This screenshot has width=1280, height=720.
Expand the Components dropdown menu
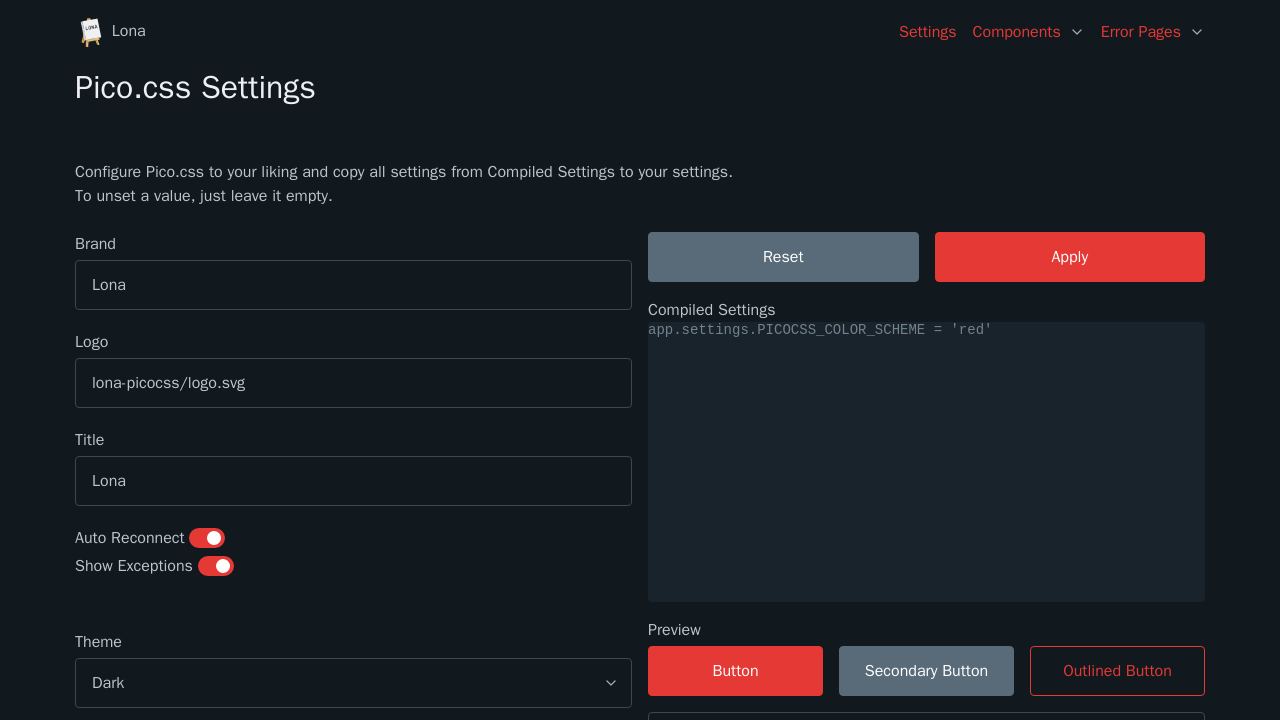1028,32
